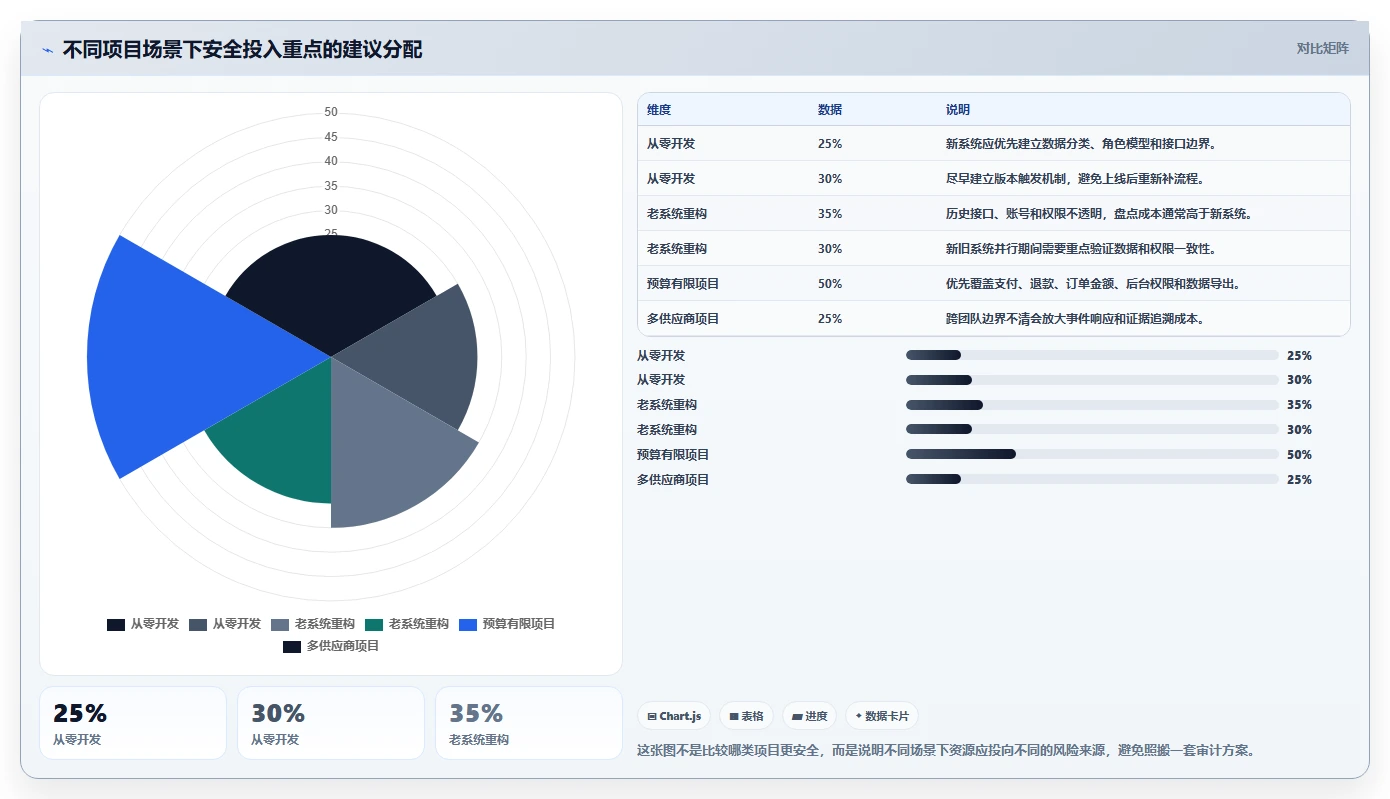Select row 历史接口、账号和权限不透明，盘点成本通常高于新系统。
This screenshot has height=799, width=1390.
(994, 214)
